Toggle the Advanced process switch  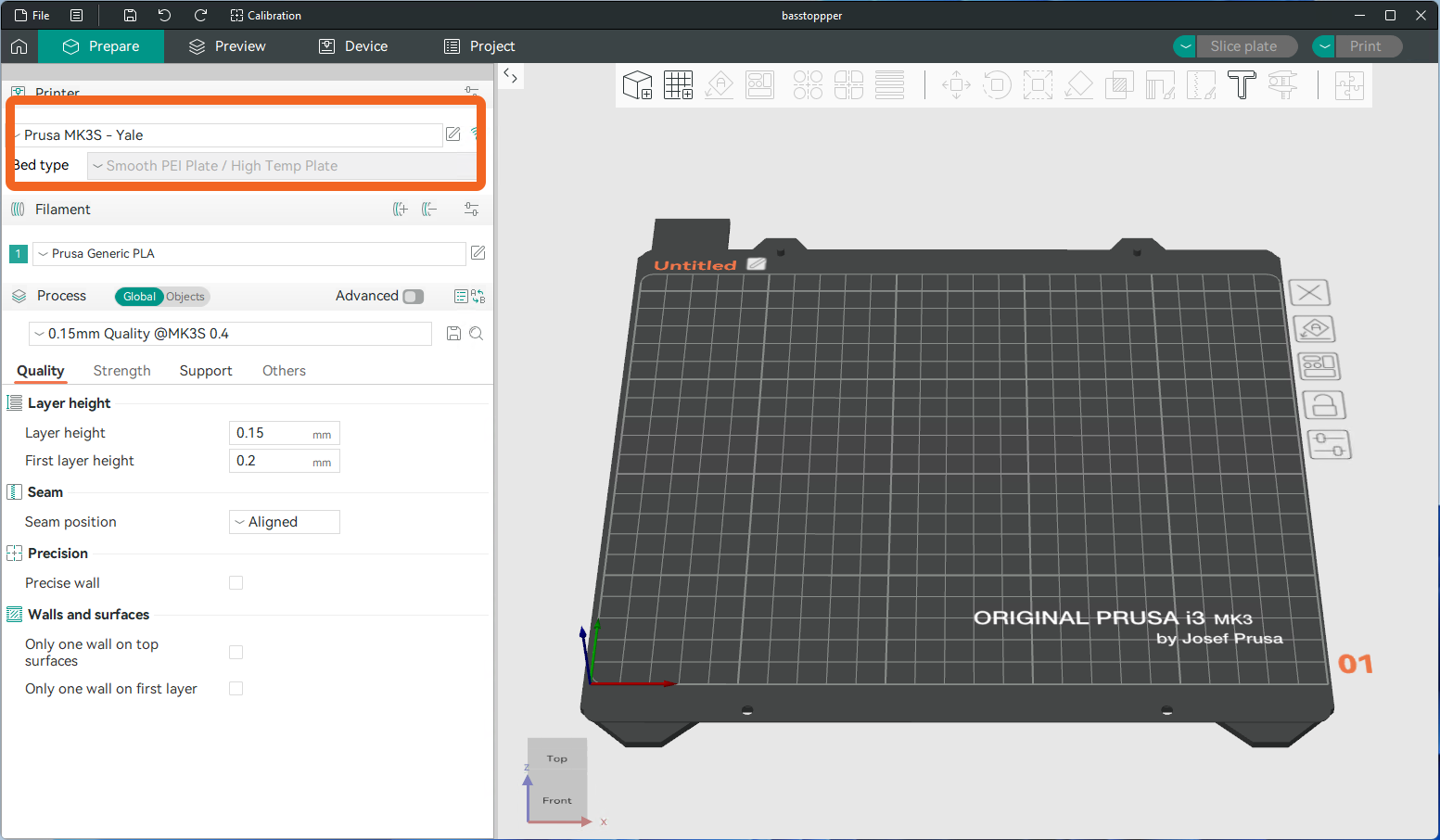pos(414,296)
